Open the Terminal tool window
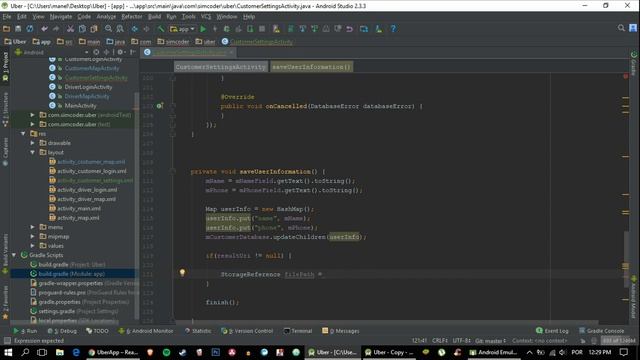The width and height of the screenshot is (640, 360). tap(298, 331)
